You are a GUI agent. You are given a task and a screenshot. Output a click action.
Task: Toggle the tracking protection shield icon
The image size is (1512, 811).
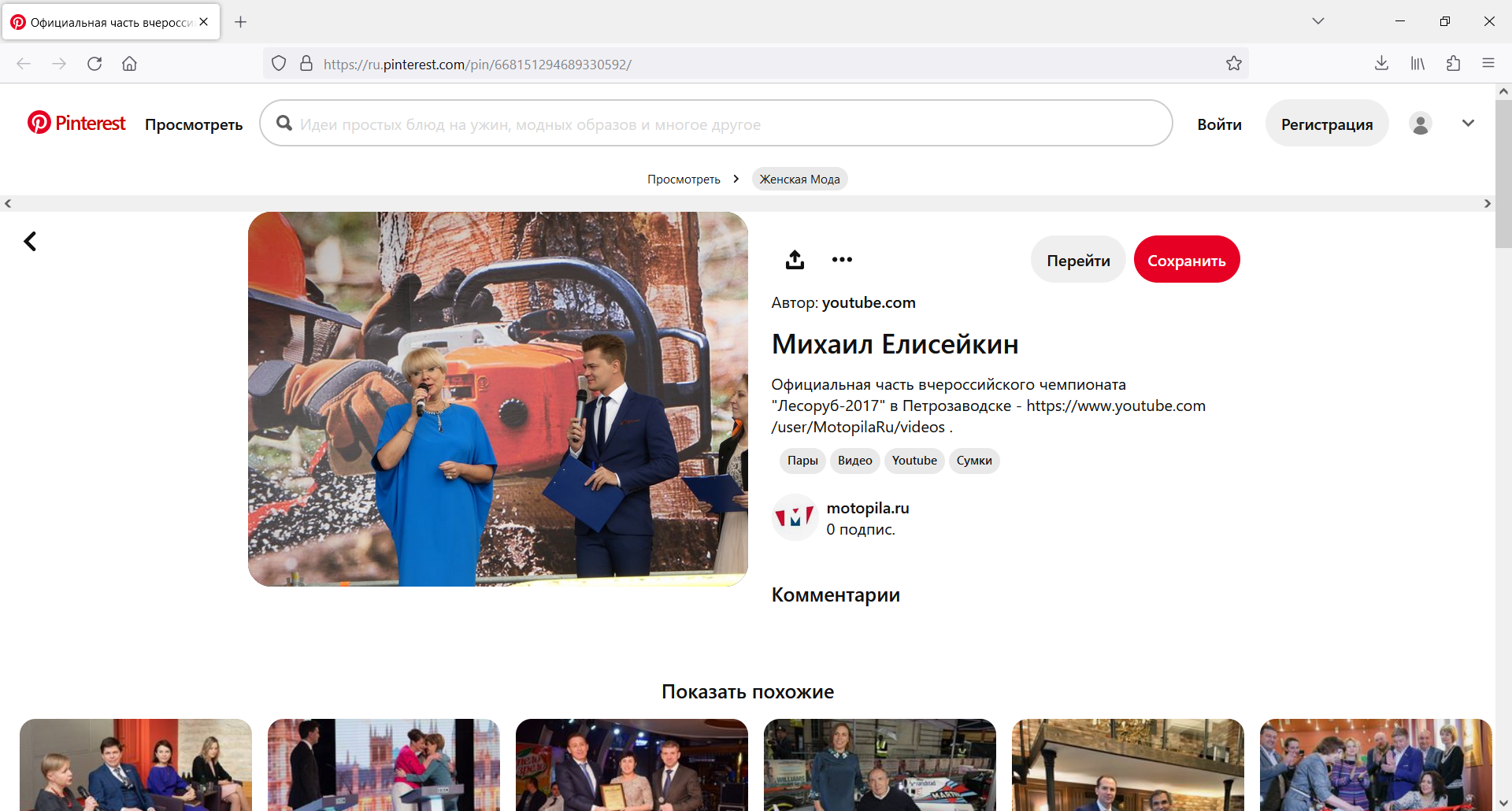point(279,63)
